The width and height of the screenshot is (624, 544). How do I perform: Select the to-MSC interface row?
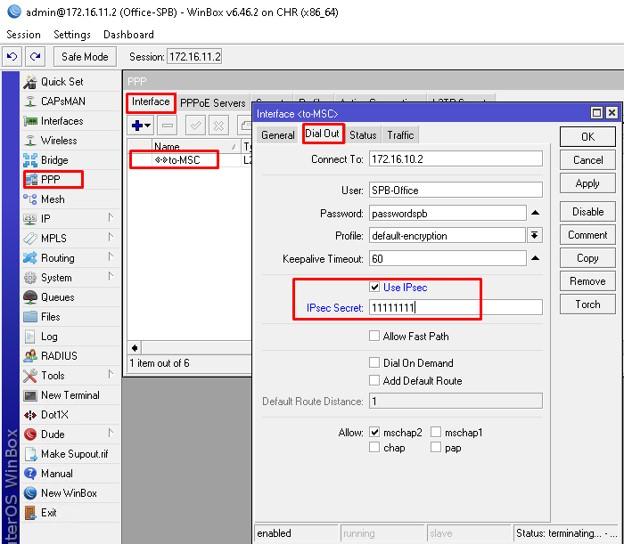pos(189,160)
